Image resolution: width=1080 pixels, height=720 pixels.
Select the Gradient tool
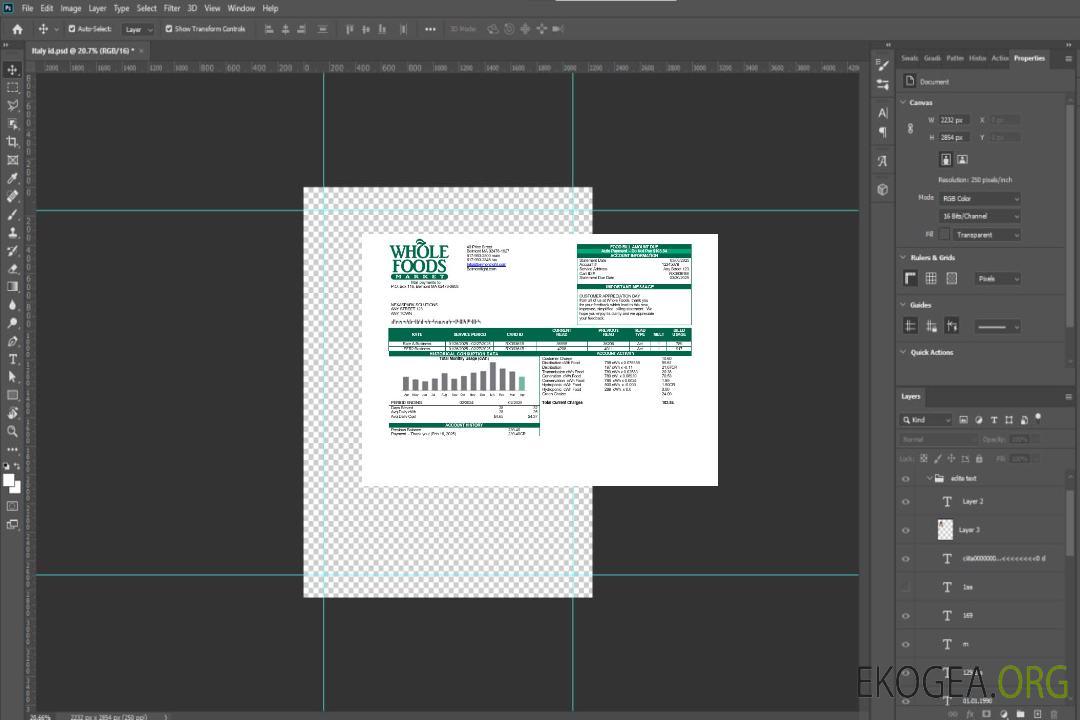click(12, 287)
